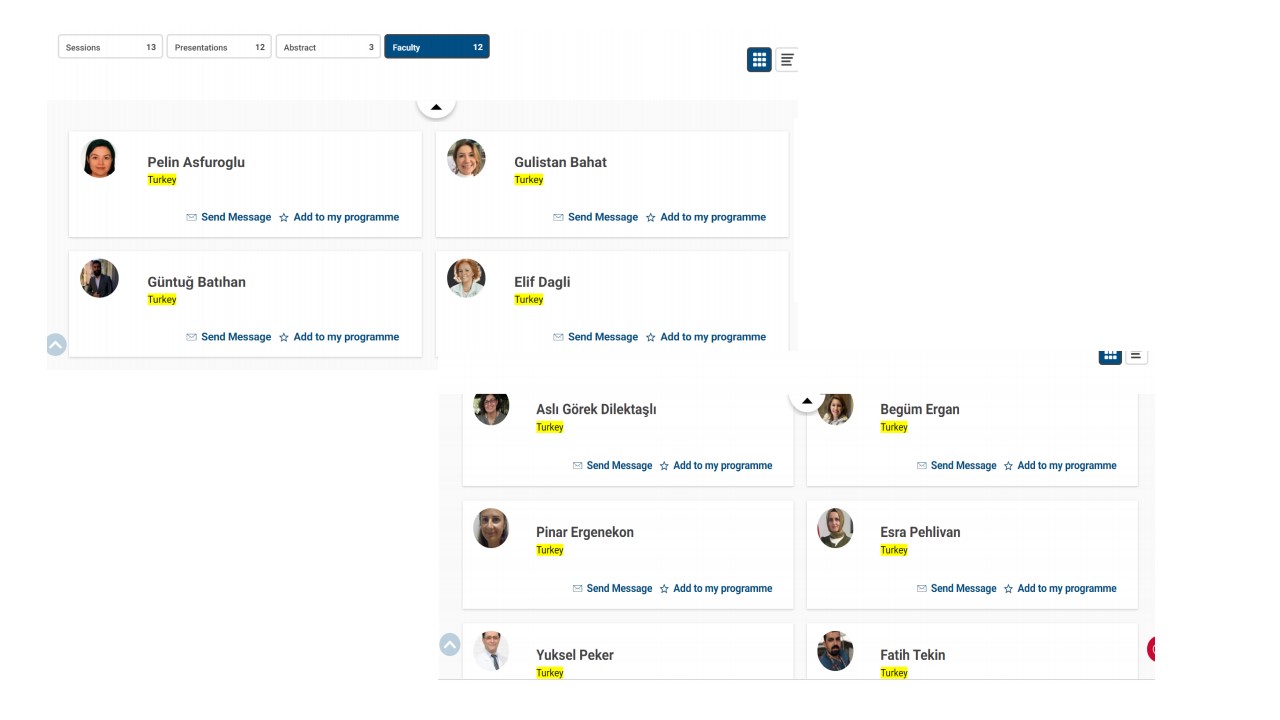Click the envelope icon on Elif Dagli's card

tap(558, 337)
